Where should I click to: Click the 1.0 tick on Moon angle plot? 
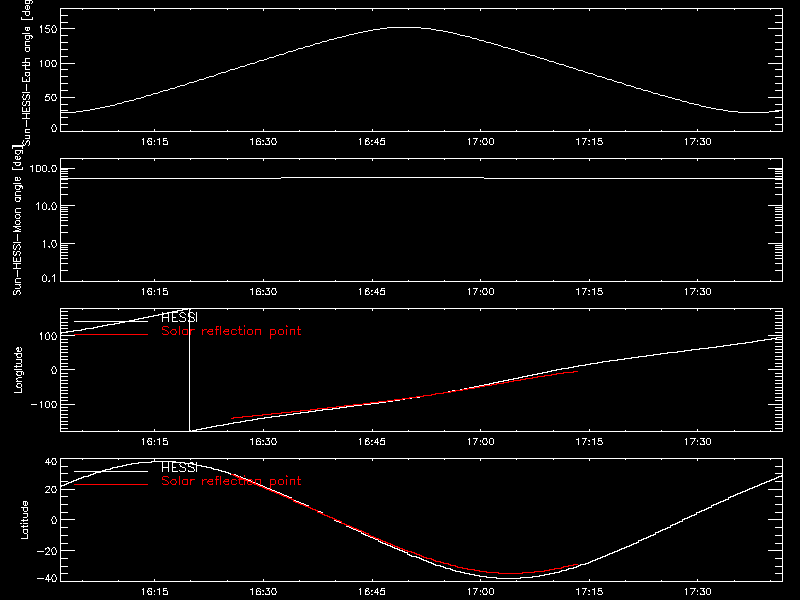click(49, 244)
